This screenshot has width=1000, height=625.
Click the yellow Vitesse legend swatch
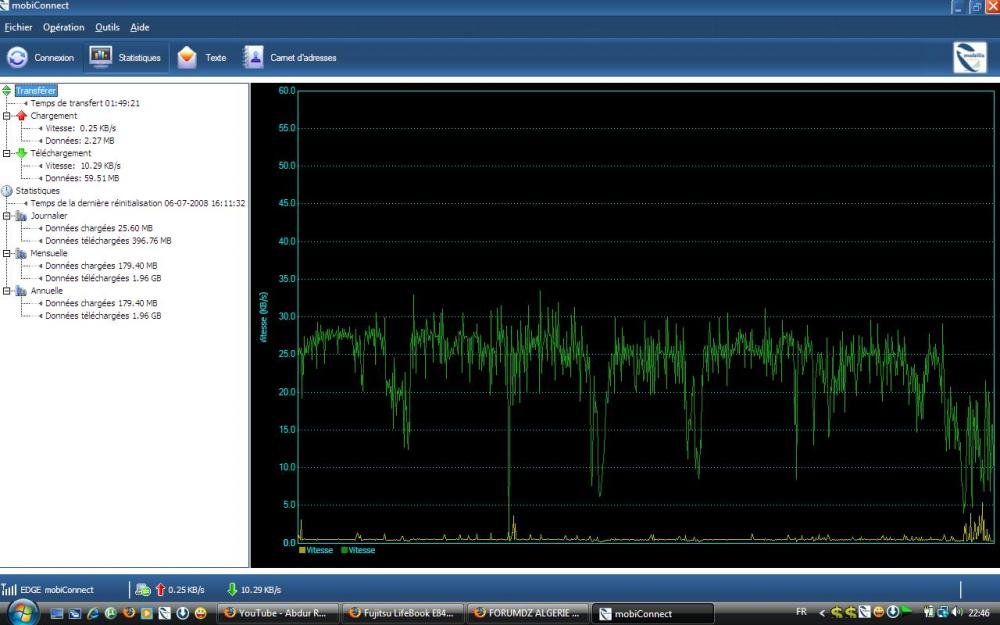(x=302, y=550)
